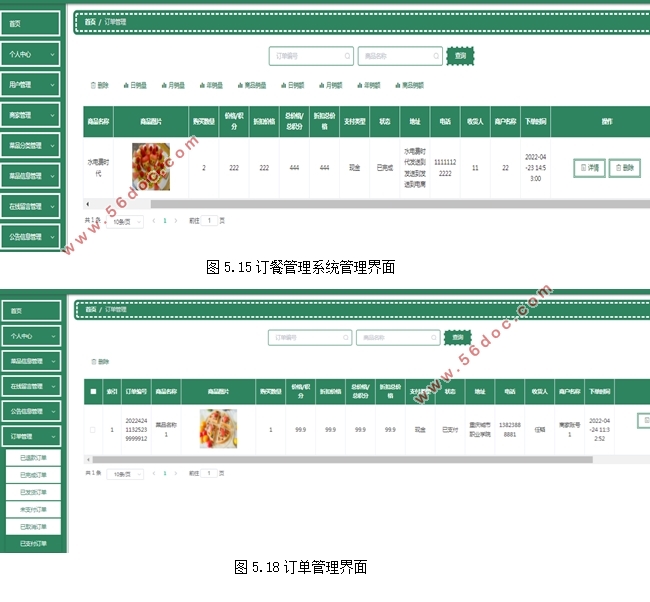This screenshot has width=650, height=602.
Task: Select 已完成订单 in the order submenu
Action: [x=33, y=474]
